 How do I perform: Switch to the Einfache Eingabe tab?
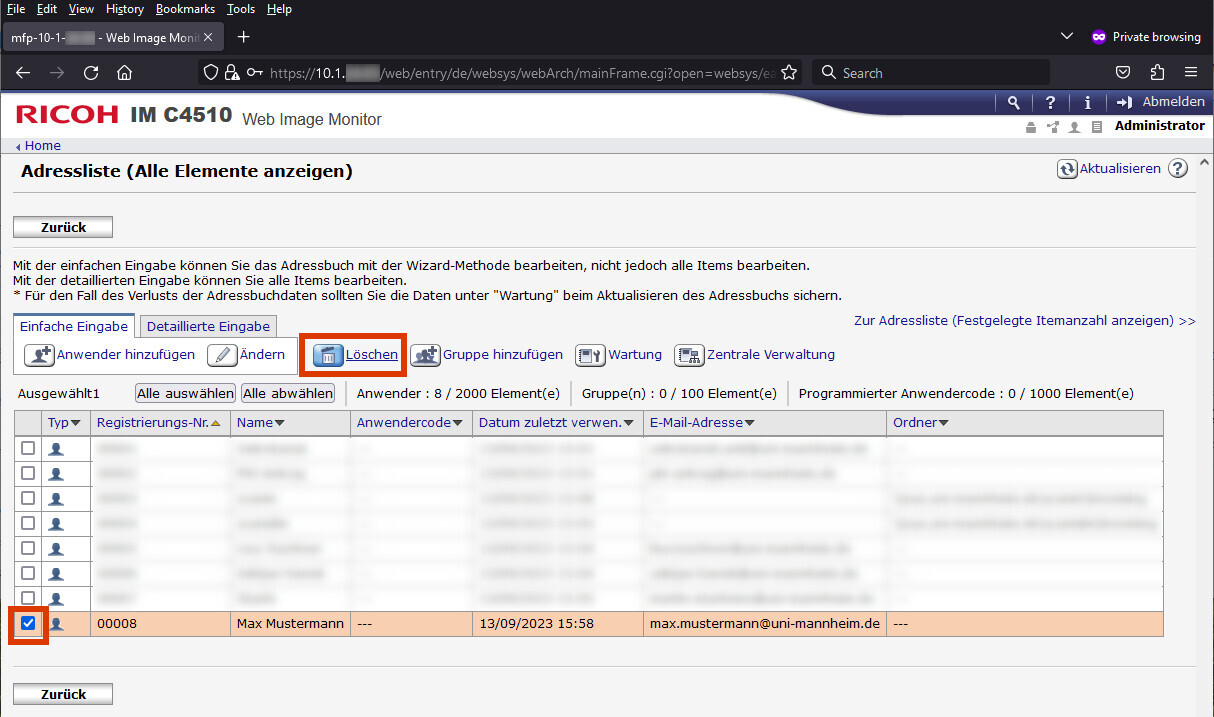point(74,326)
